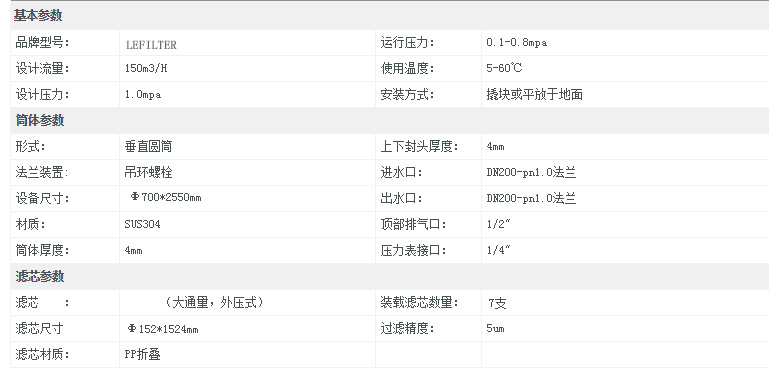The height and width of the screenshot is (376, 769).
Task: Select the LEFILTER brand model value
Action: [x=151, y=45]
